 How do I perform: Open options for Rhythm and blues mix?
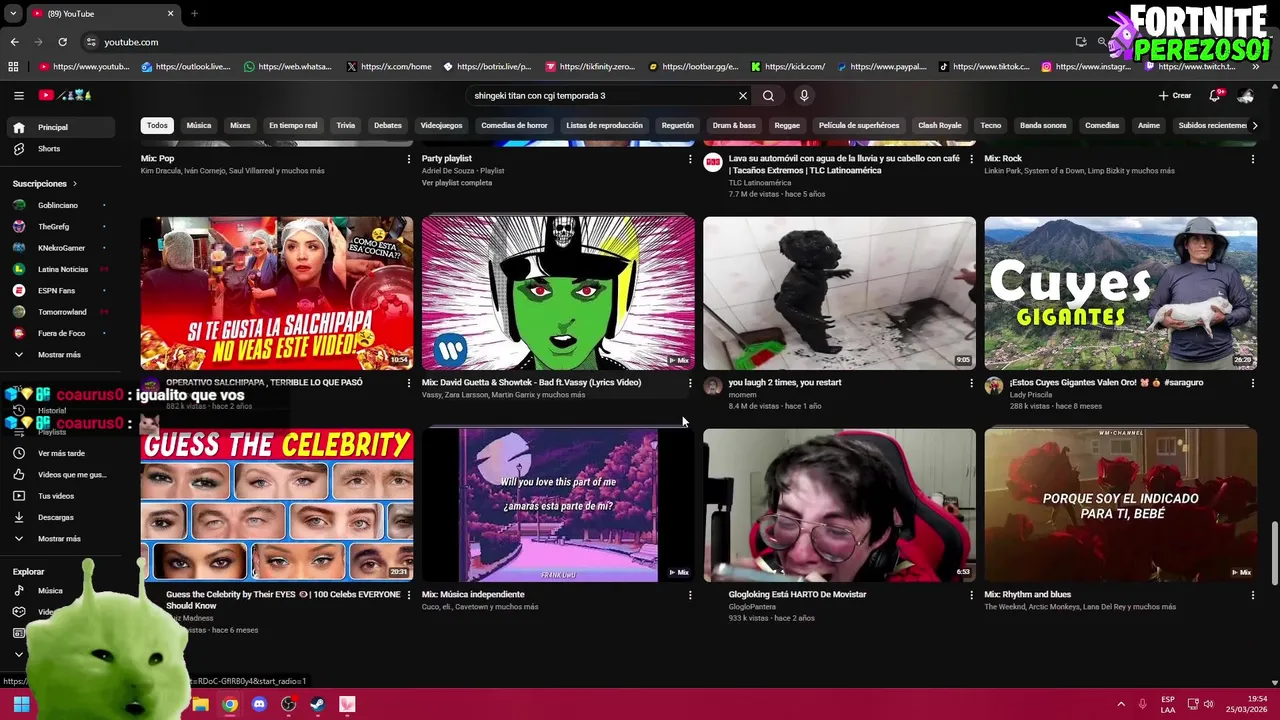coord(1252,595)
